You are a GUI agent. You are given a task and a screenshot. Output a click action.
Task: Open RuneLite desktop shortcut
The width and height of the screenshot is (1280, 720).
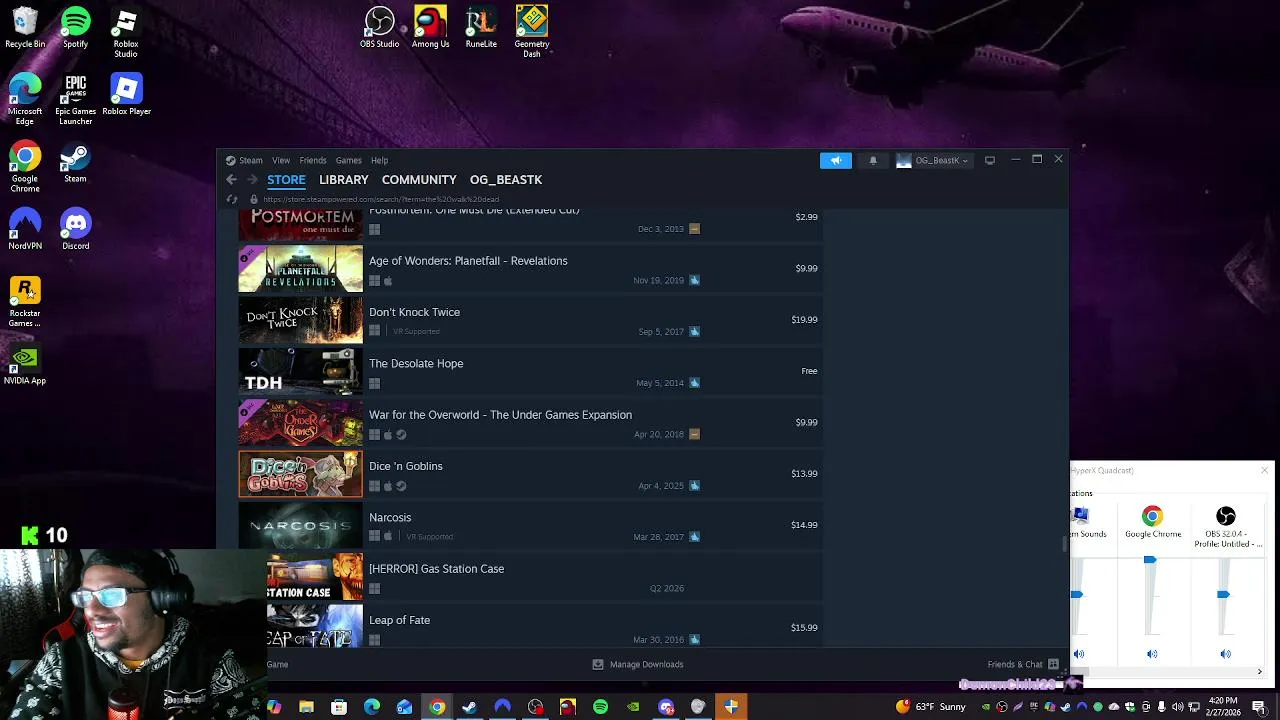coord(481,27)
